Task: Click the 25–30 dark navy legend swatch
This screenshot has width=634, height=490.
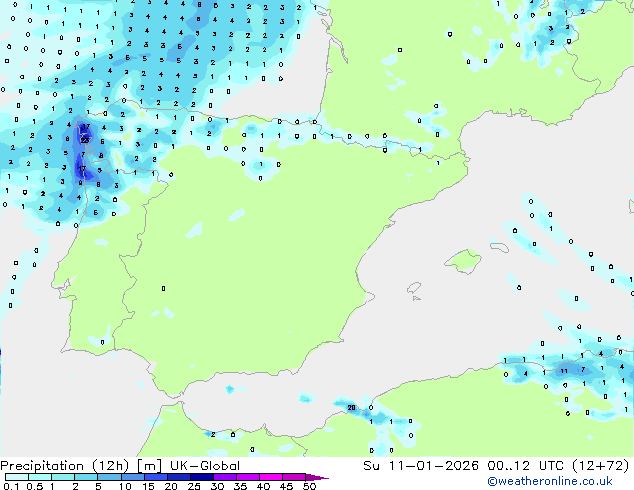Action: pyautogui.click(x=202, y=477)
